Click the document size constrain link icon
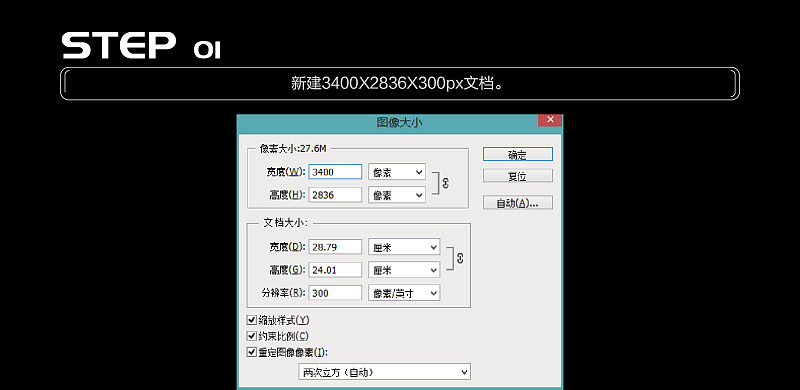The width and height of the screenshot is (800, 390). [460, 259]
